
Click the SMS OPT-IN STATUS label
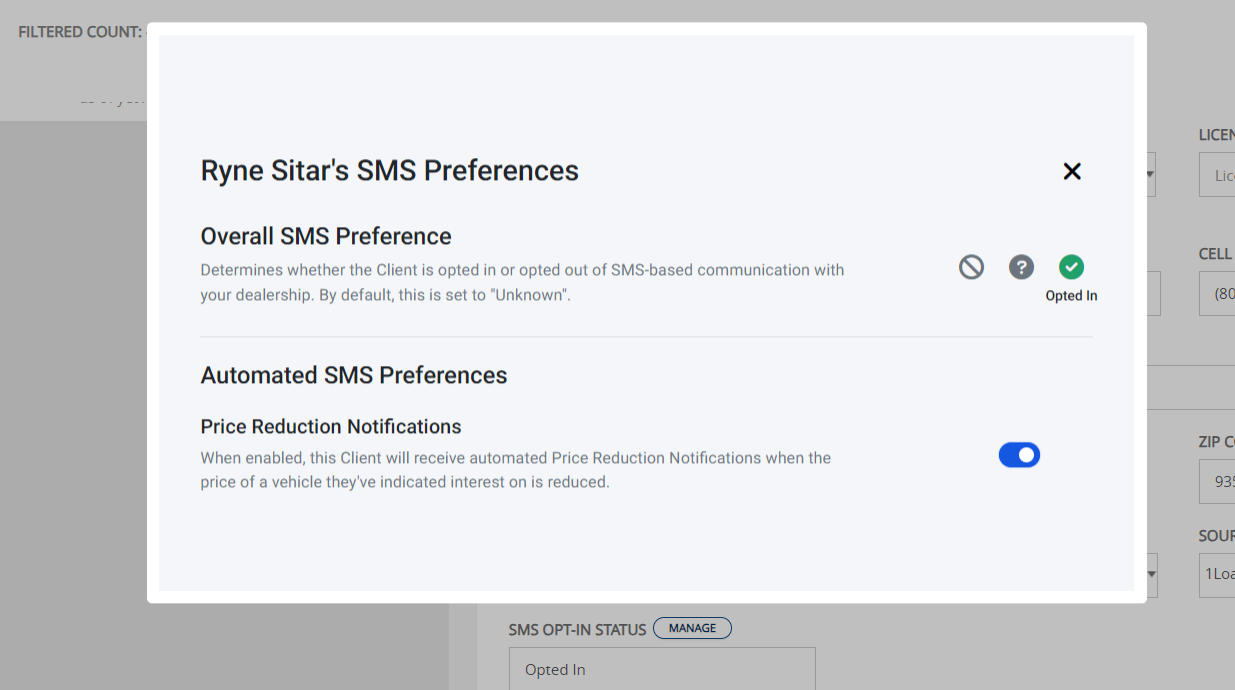tap(577, 629)
